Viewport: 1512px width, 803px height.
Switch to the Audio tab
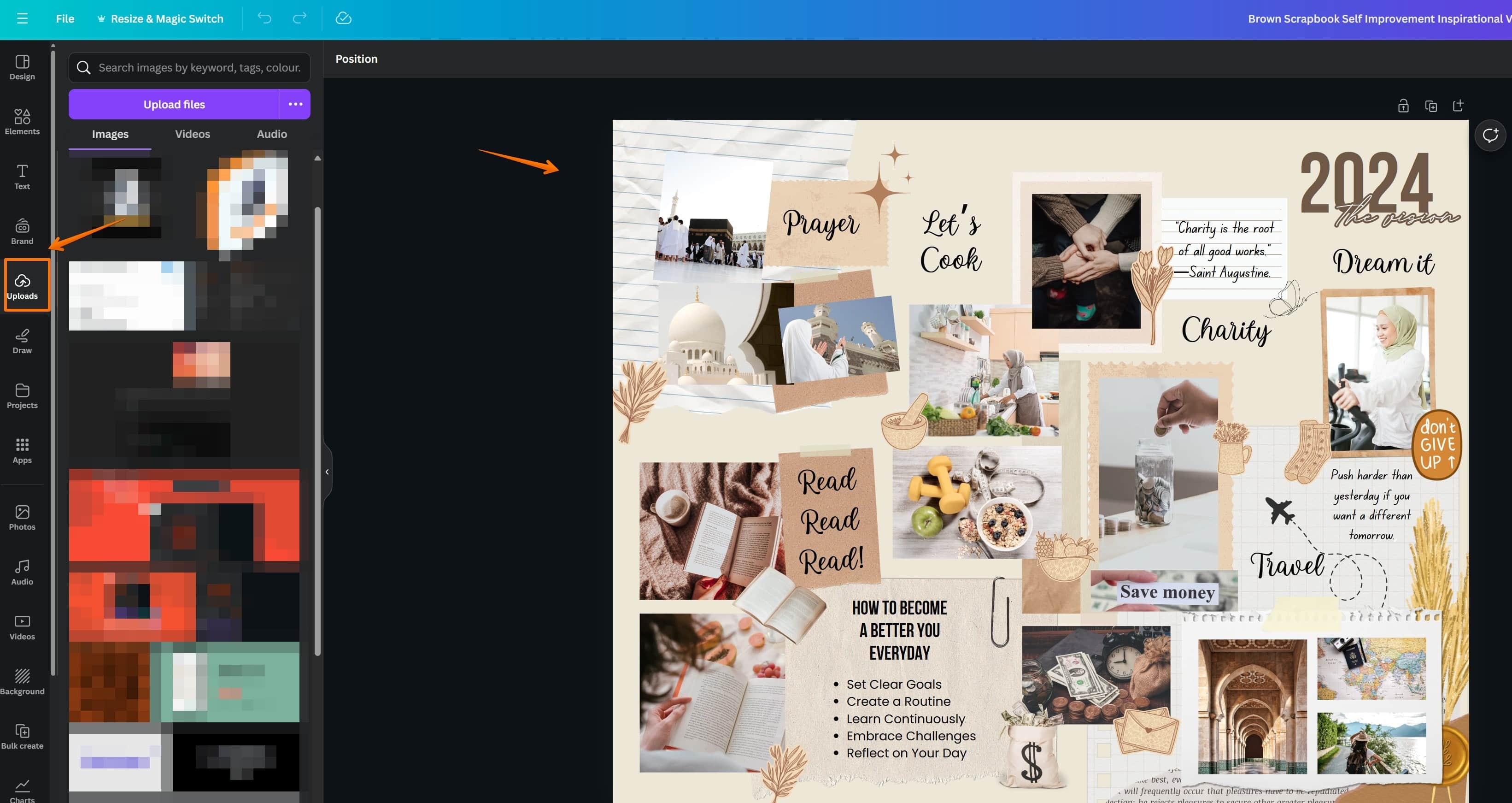[x=271, y=133]
